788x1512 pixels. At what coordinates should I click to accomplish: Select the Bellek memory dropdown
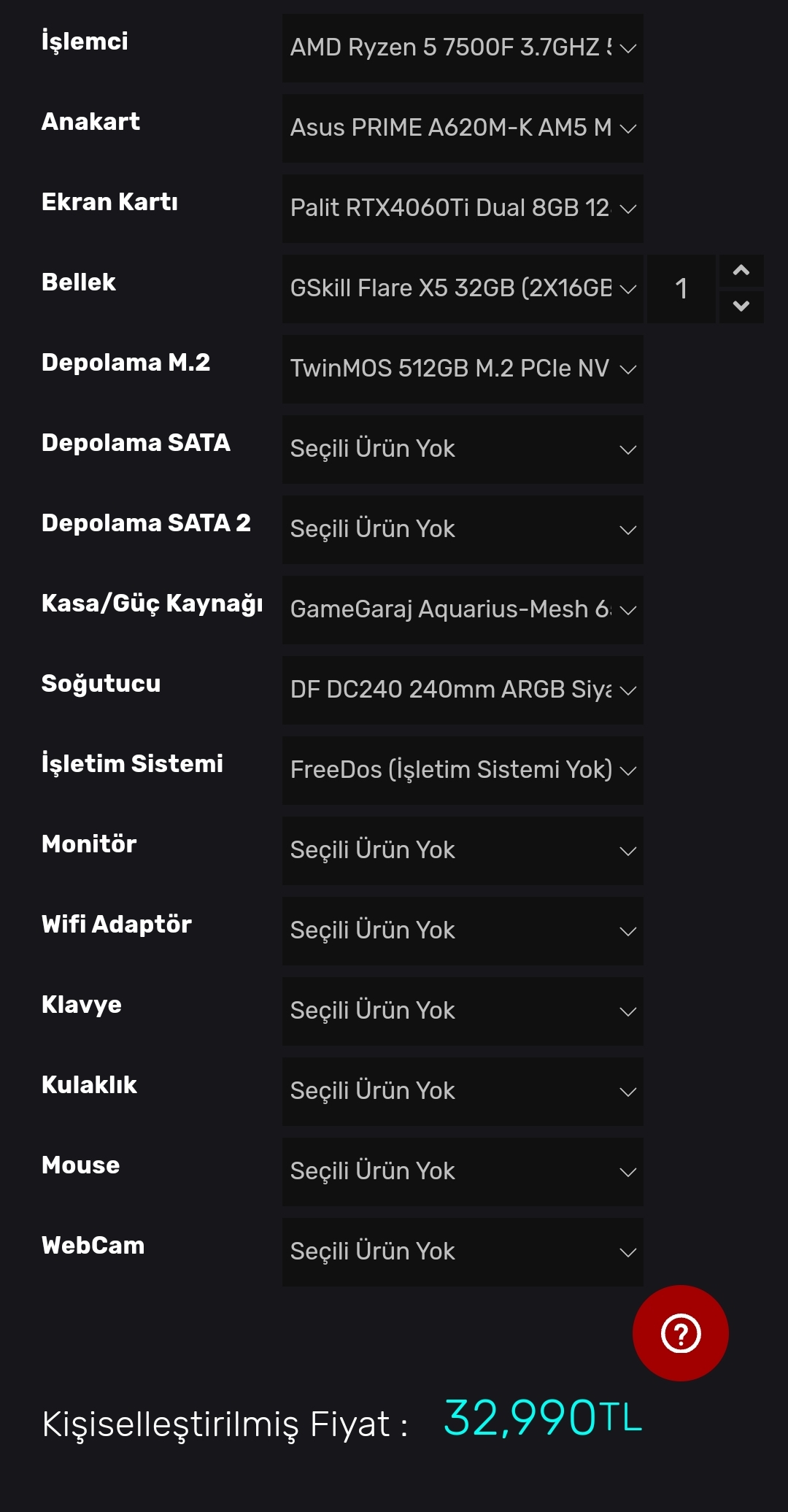point(462,289)
